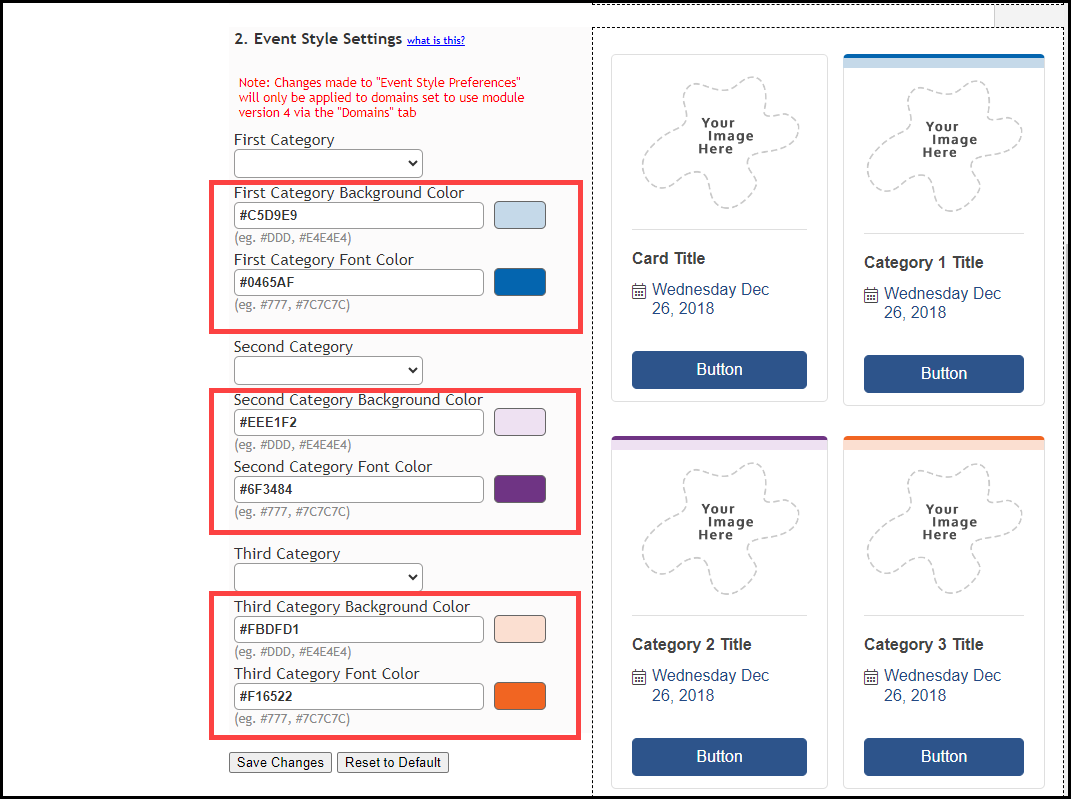Click calendar icon in Category 3 card
Viewport: 1071px width, 799px height.
[871, 677]
